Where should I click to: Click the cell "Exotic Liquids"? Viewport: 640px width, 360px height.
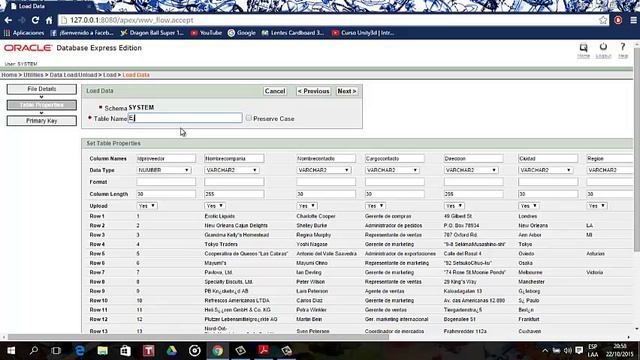pos(220,216)
